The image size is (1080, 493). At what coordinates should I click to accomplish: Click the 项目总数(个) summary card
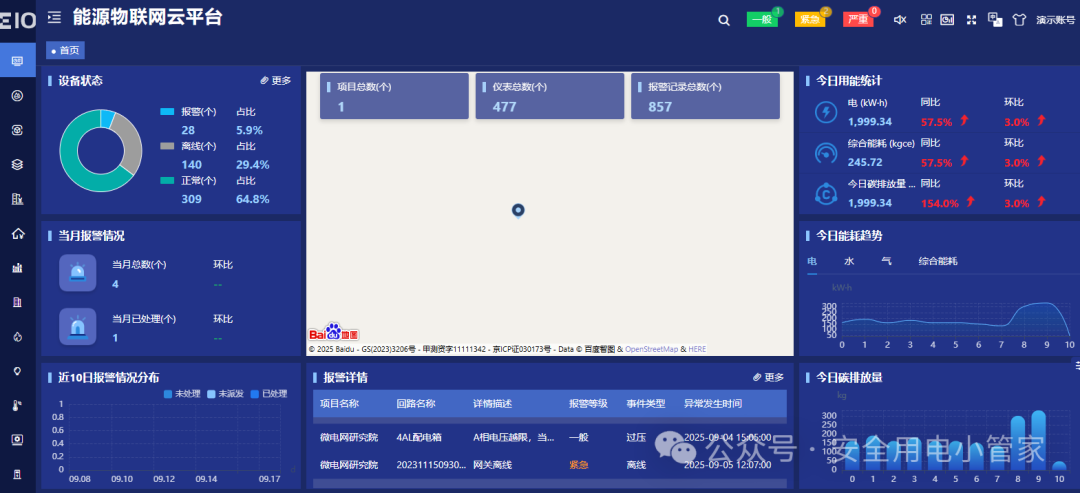click(394, 96)
